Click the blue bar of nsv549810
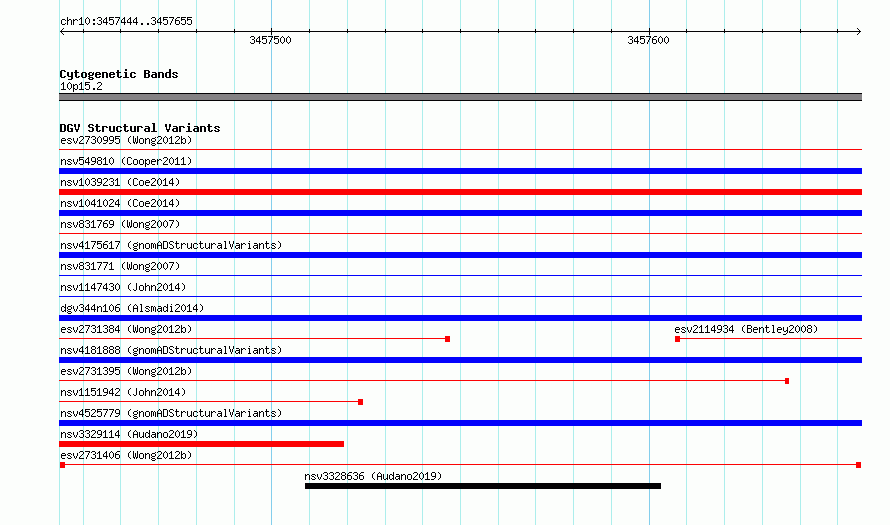890x525 pixels. tap(460, 171)
